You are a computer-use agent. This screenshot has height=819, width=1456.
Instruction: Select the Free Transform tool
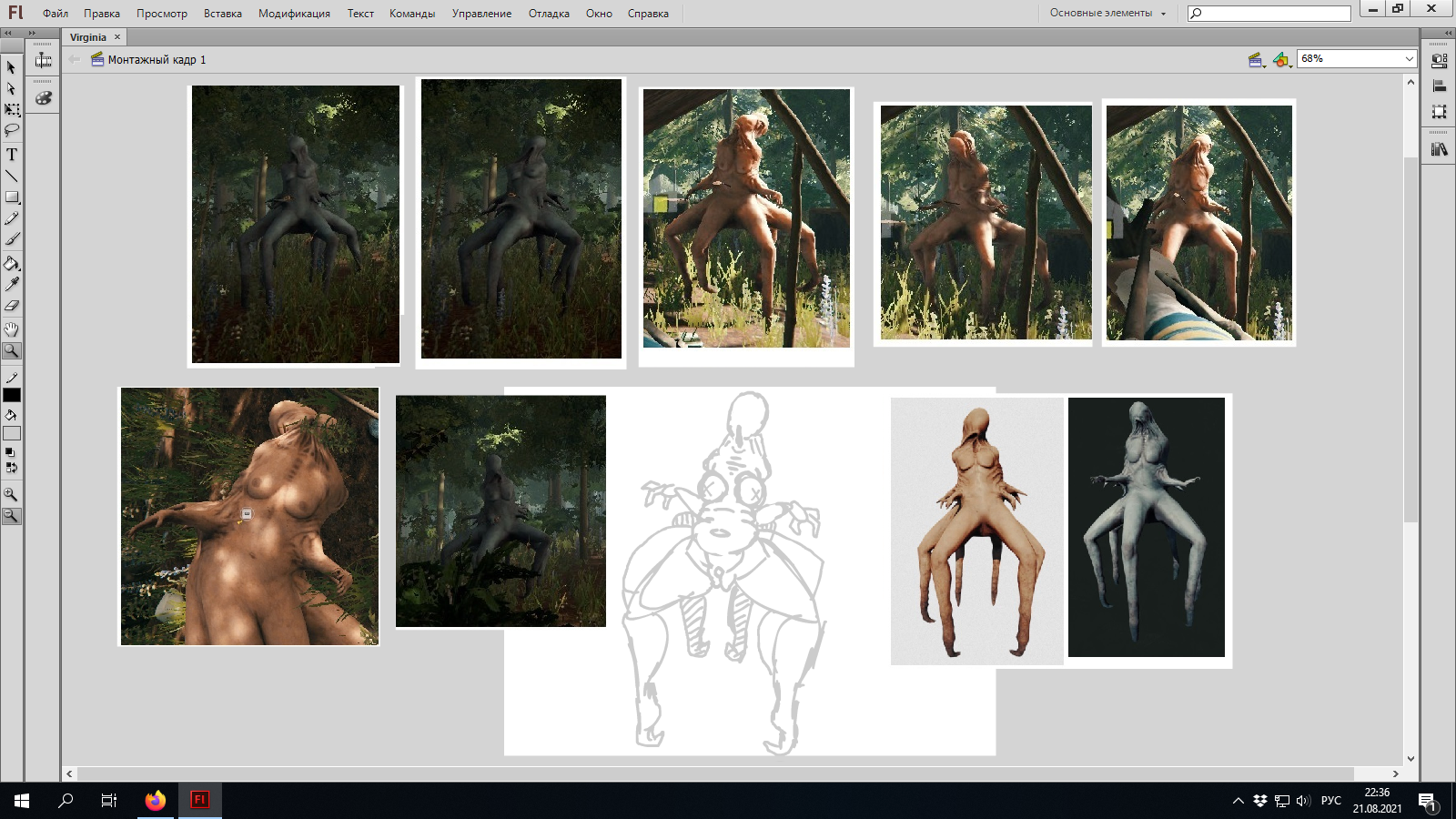click(11, 109)
